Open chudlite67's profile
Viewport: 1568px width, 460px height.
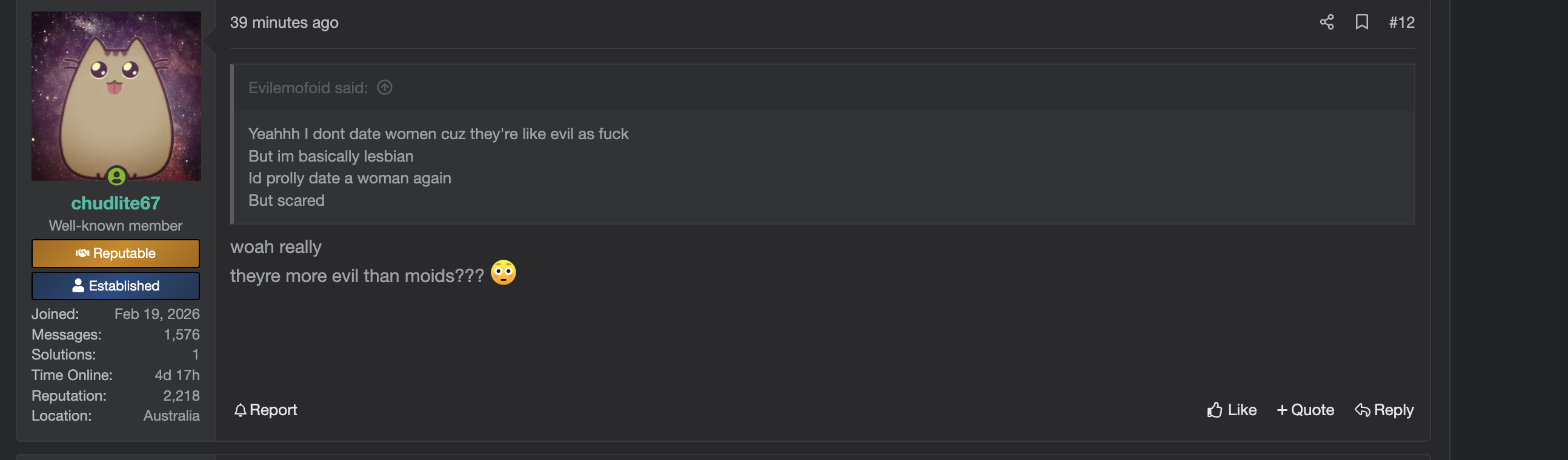click(x=116, y=203)
